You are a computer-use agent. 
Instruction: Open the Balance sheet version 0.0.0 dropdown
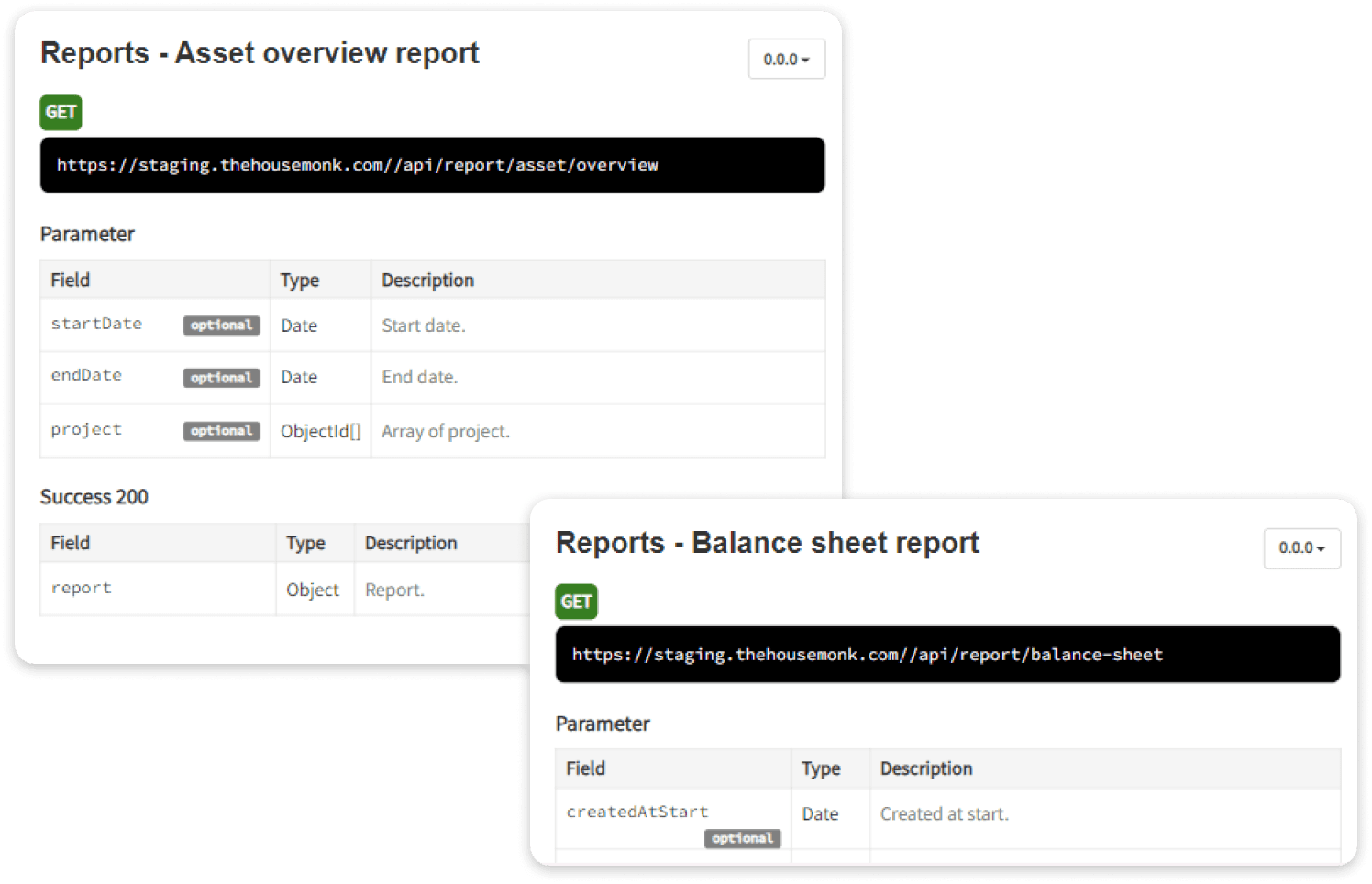tap(1301, 548)
